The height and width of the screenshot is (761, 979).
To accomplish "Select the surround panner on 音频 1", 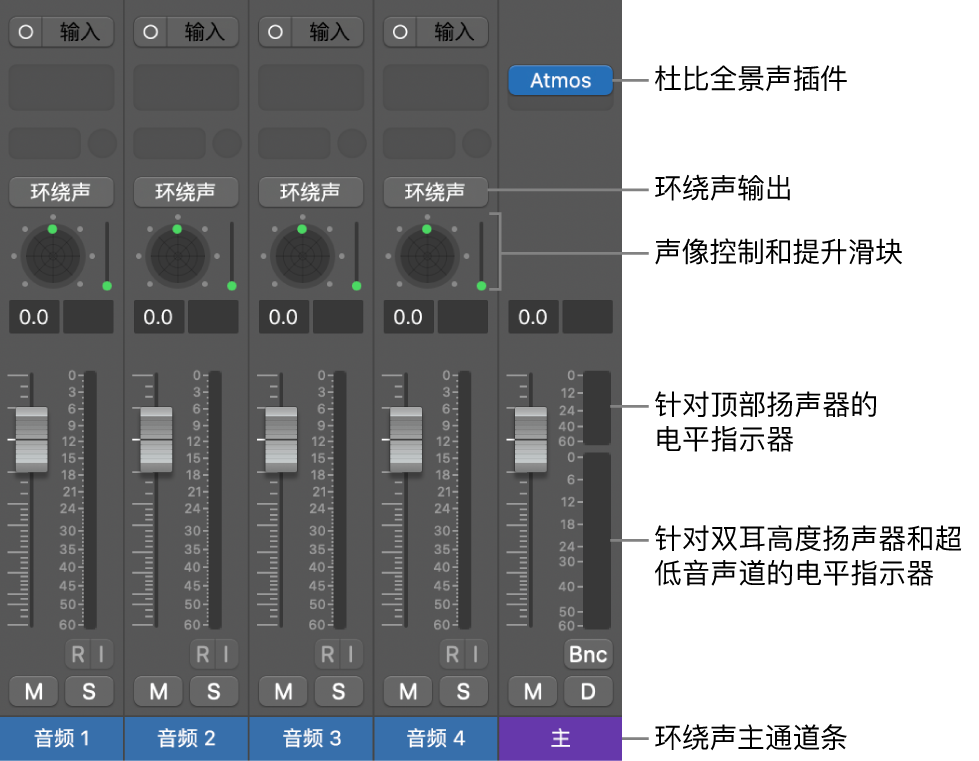I will (x=52, y=255).
